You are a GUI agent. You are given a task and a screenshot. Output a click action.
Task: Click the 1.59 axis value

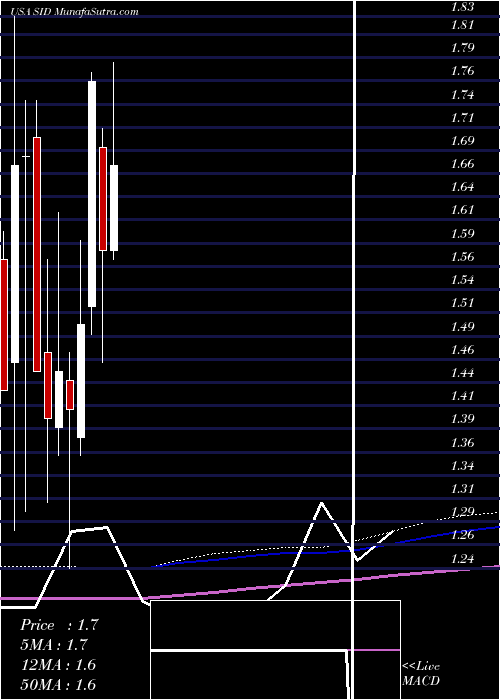pos(463,233)
